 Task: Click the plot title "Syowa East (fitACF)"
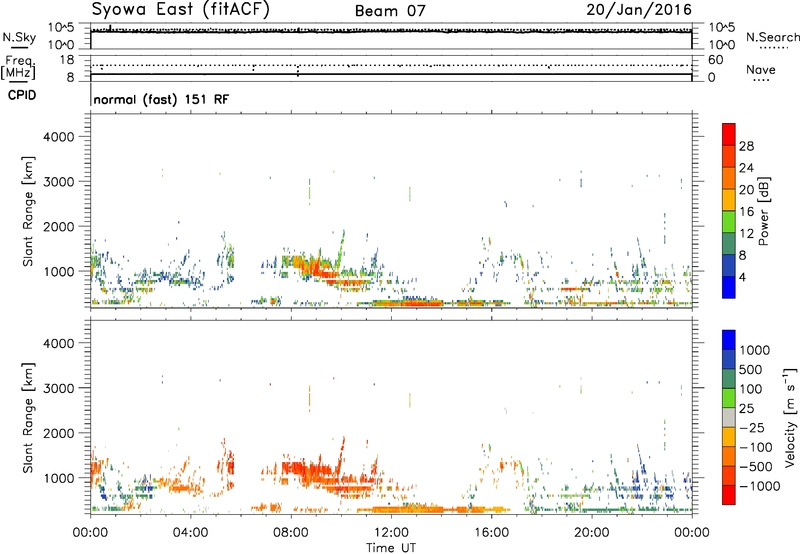coord(181,10)
